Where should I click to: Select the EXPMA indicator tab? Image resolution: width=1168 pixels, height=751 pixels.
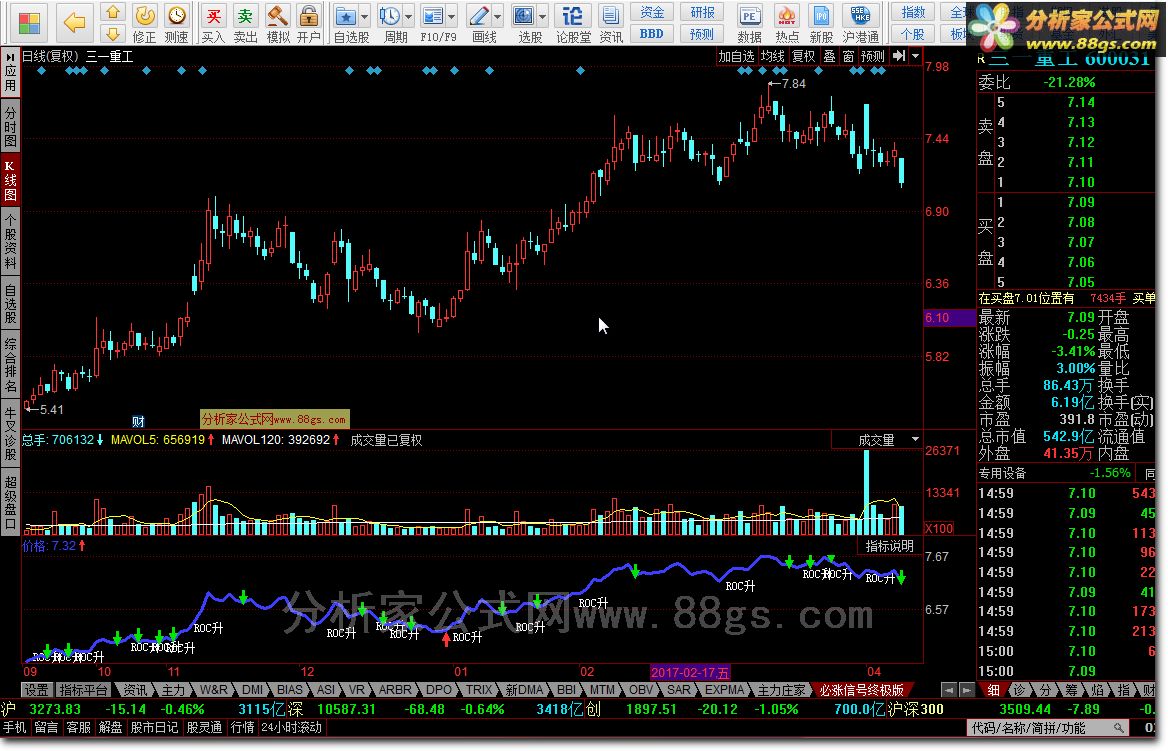(725, 690)
